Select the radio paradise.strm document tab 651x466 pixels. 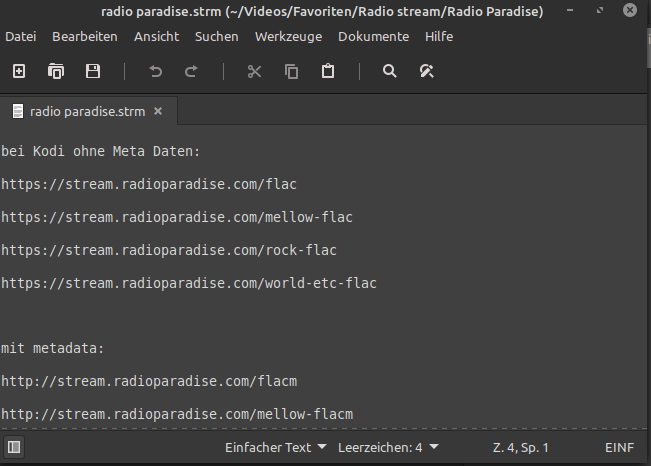coord(88,111)
